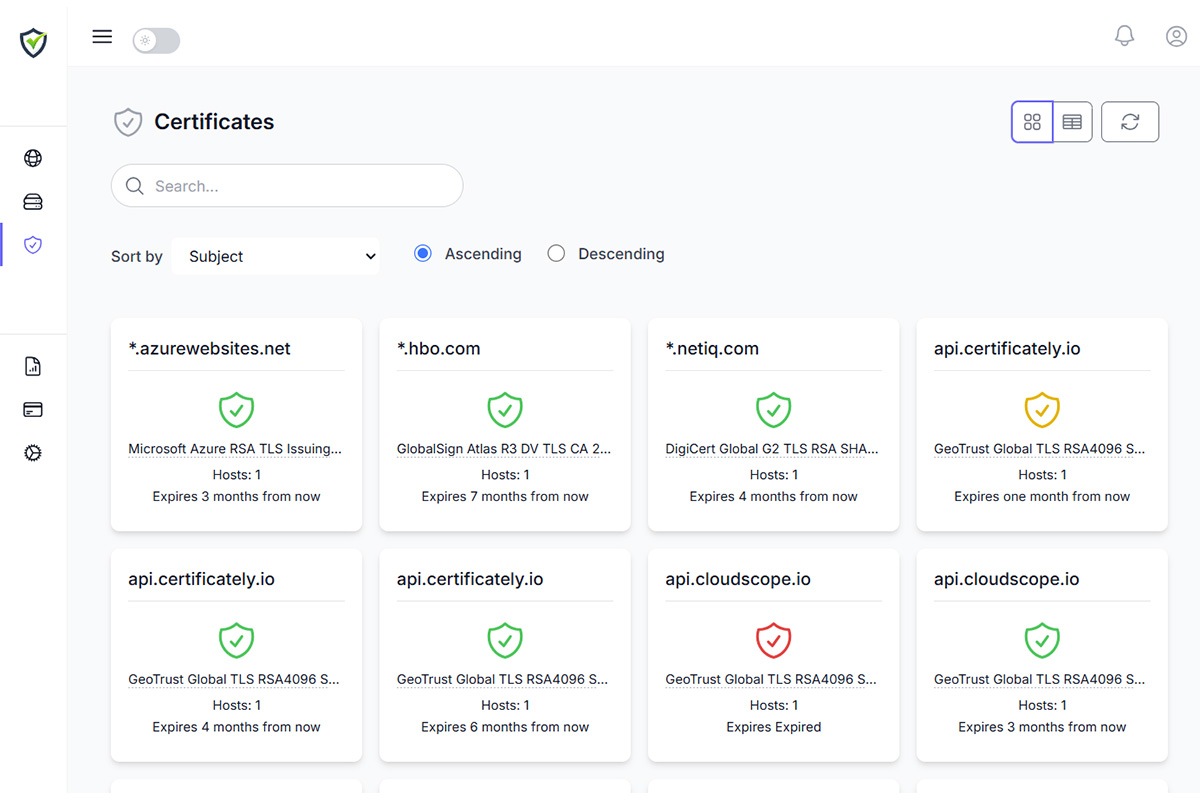1200x800 pixels.
Task: Open the reports icon in sidebar
Action: click(x=33, y=366)
